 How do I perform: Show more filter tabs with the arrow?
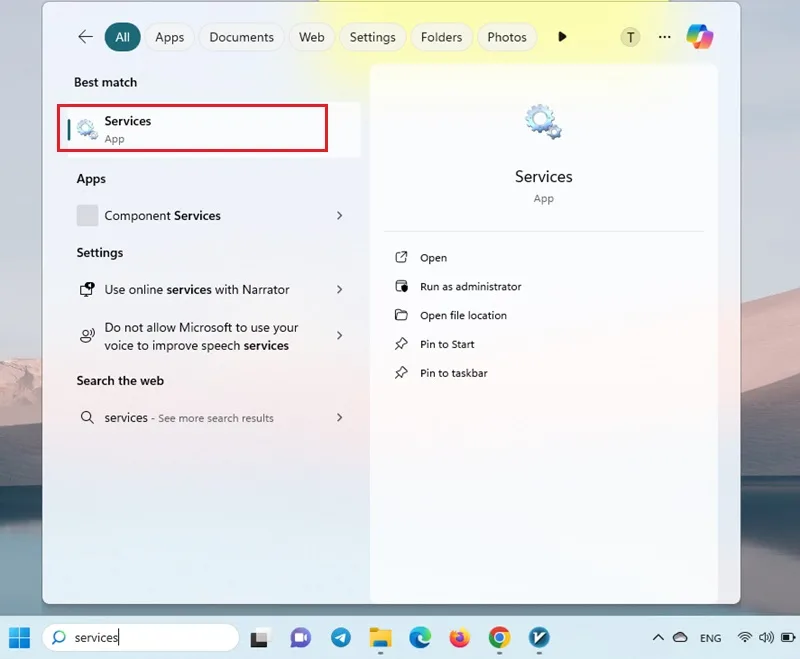562,37
